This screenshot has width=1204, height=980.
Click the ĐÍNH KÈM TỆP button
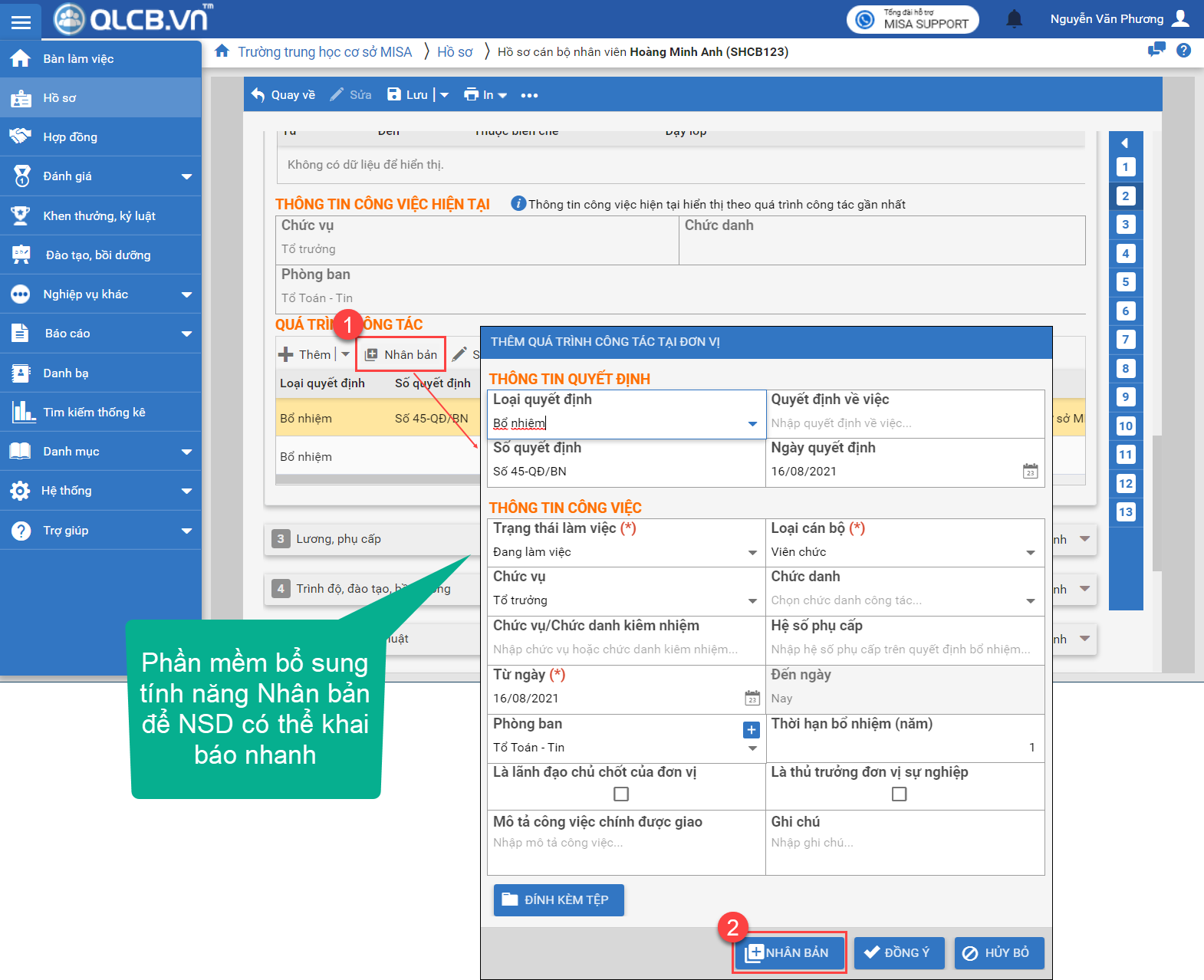558,900
